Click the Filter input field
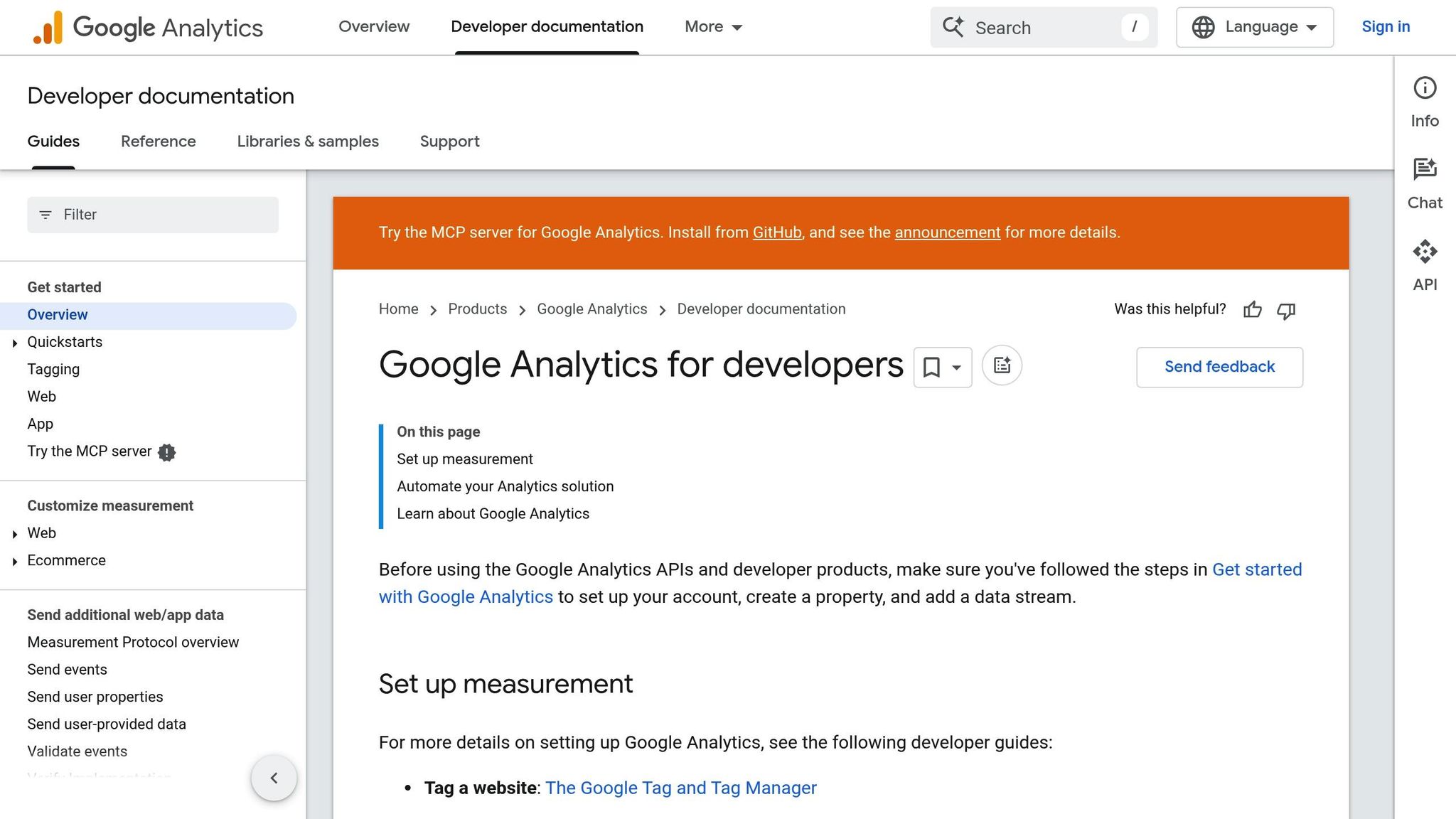The width and height of the screenshot is (1456, 819). tap(151, 214)
